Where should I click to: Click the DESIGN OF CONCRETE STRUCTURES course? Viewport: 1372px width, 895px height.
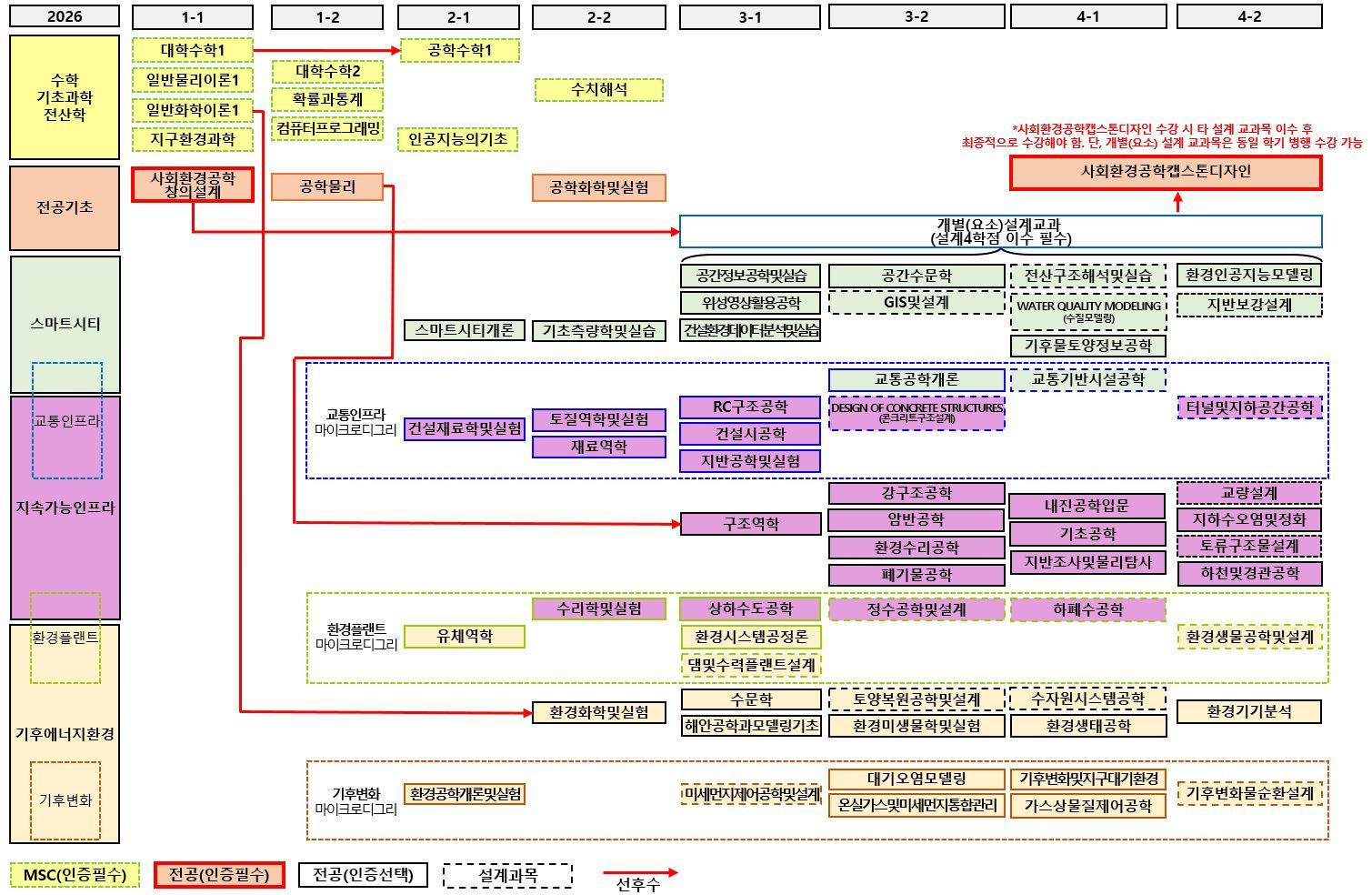coord(916,412)
